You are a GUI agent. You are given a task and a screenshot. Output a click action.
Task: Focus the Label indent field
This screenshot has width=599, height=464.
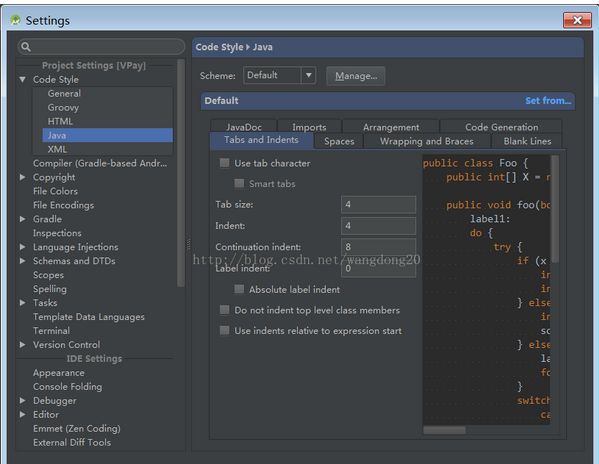(378, 268)
